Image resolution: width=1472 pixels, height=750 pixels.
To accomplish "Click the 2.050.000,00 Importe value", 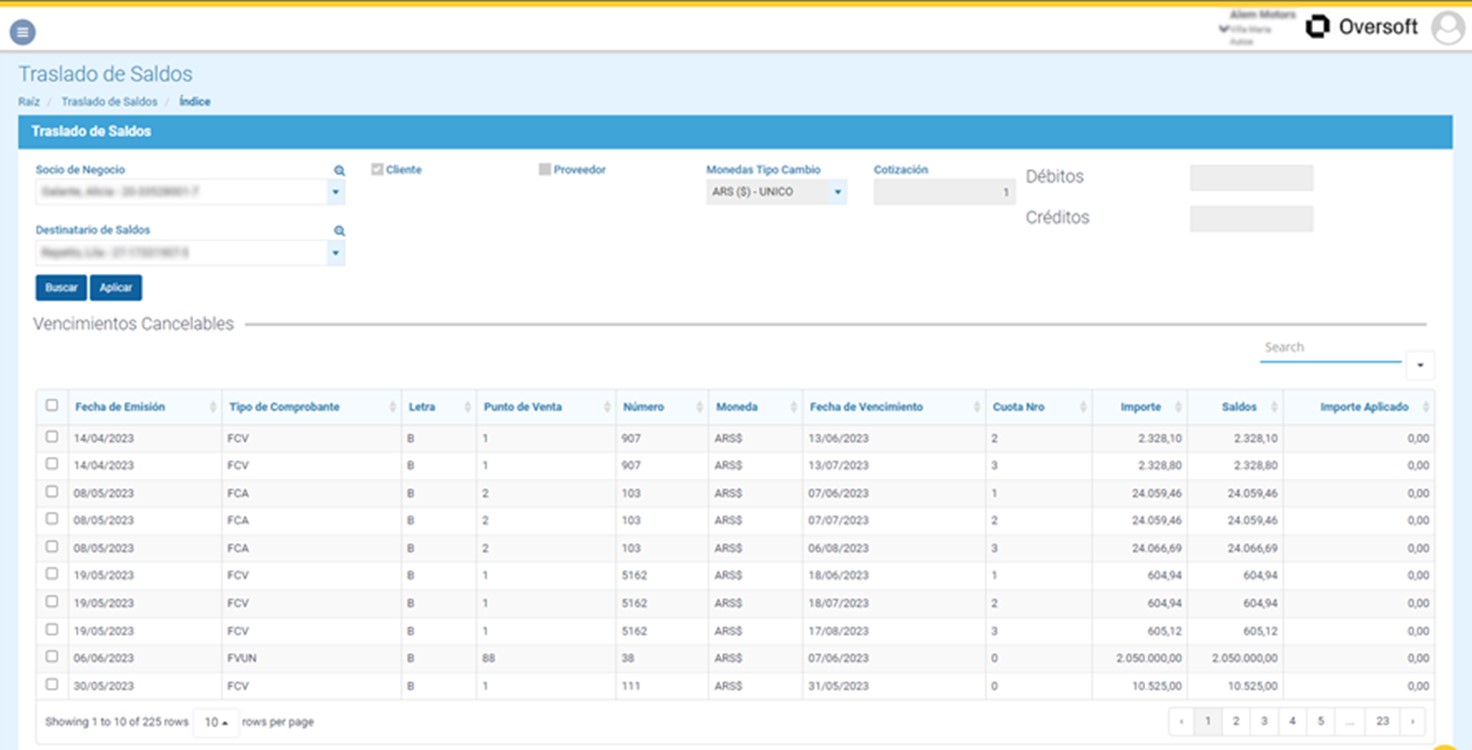I will point(1149,658).
